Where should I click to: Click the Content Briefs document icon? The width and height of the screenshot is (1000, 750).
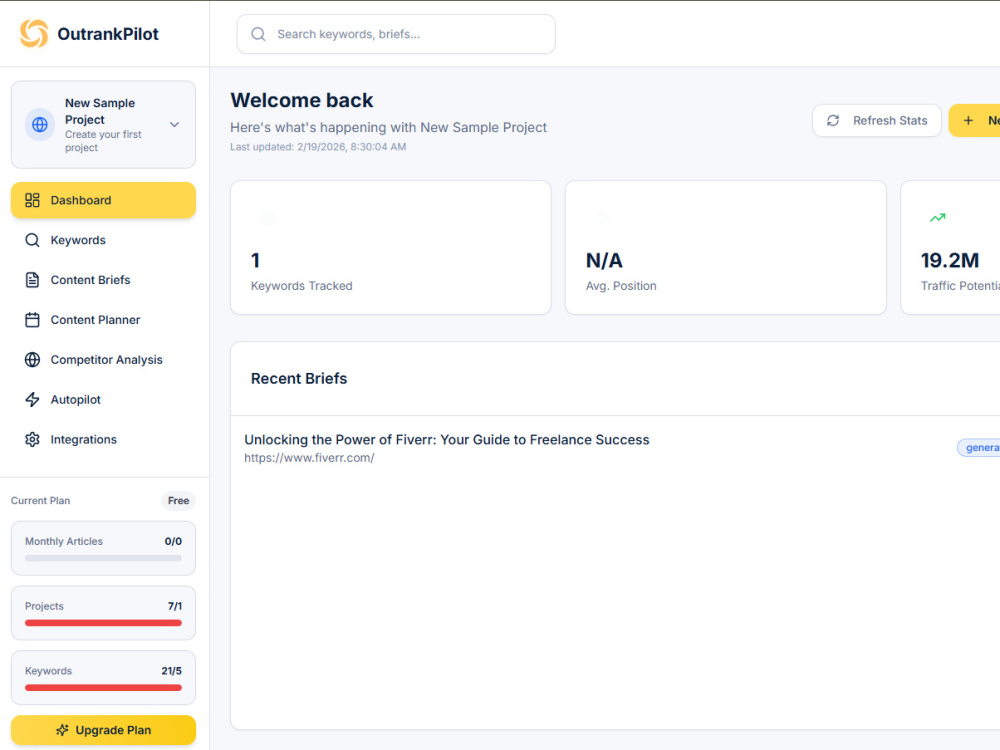point(33,280)
